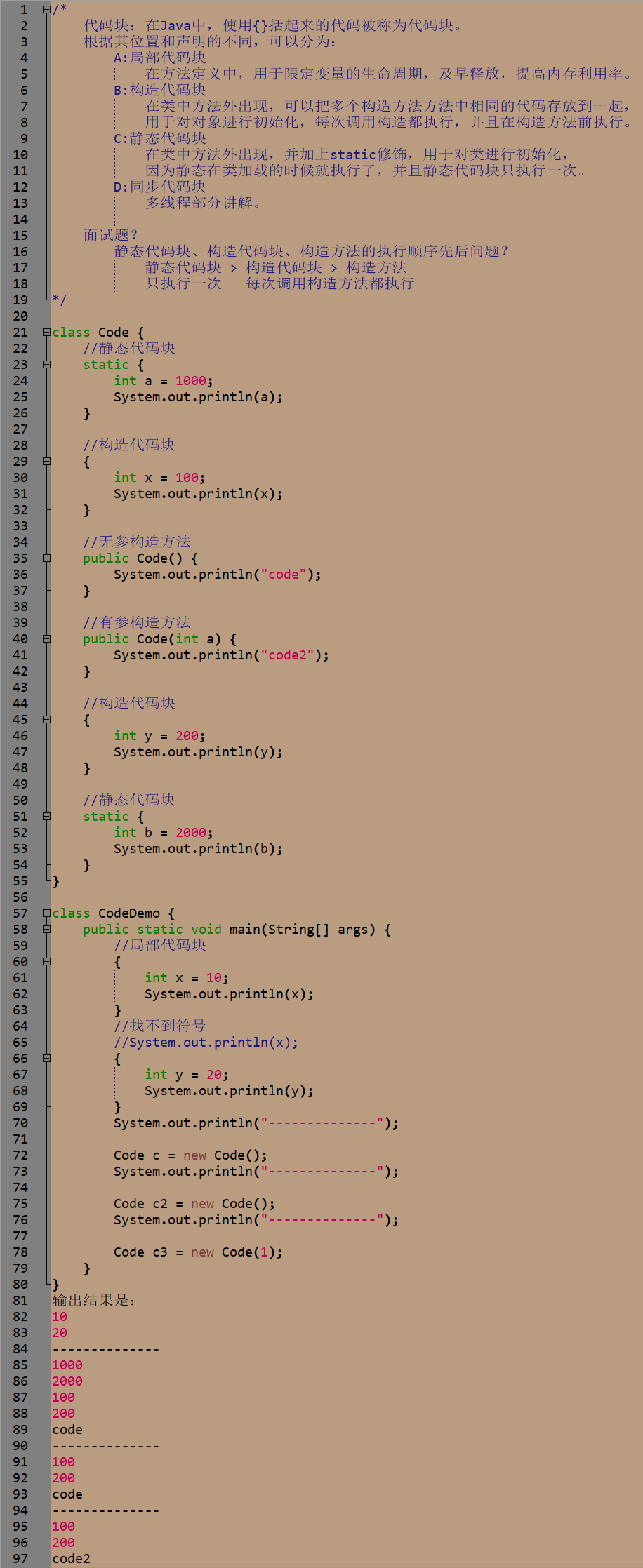The image size is (643, 1568).
Task: Collapse the constructor block fold, line 29
Action: click(x=46, y=461)
